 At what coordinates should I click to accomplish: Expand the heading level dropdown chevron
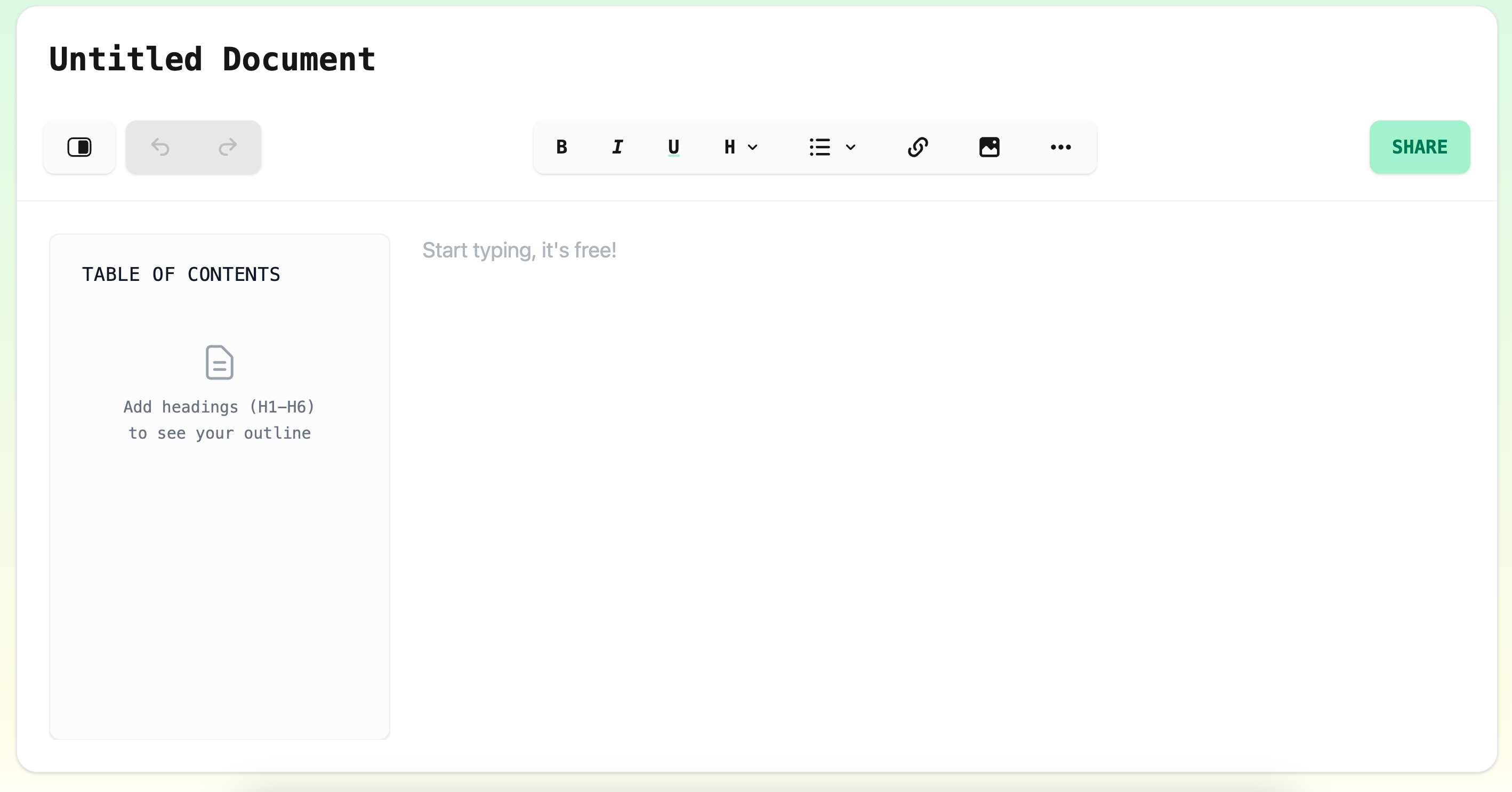[x=753, y=147]
